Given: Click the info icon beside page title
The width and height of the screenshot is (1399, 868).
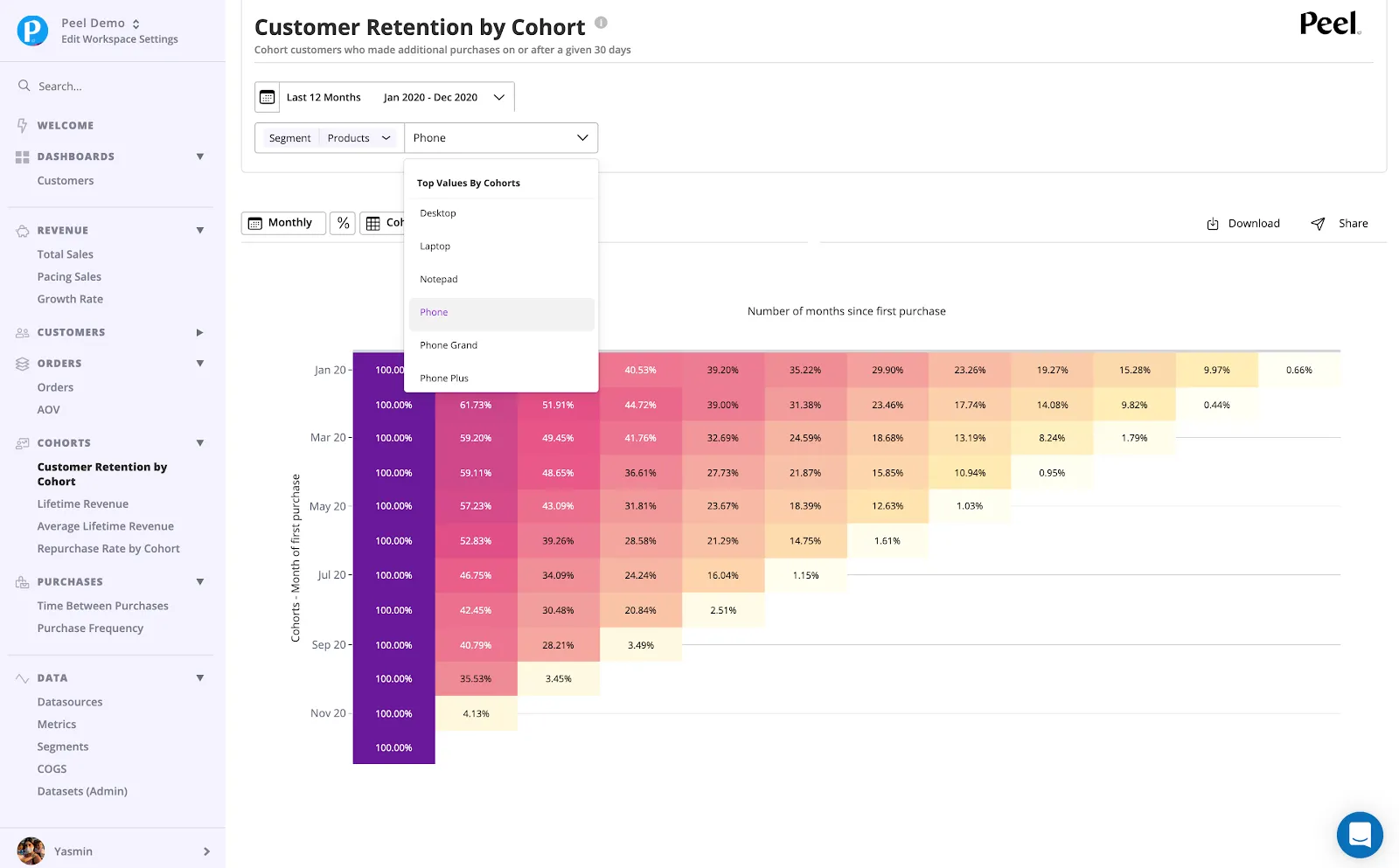Looking at the screenshot, I should click(601, 23).
